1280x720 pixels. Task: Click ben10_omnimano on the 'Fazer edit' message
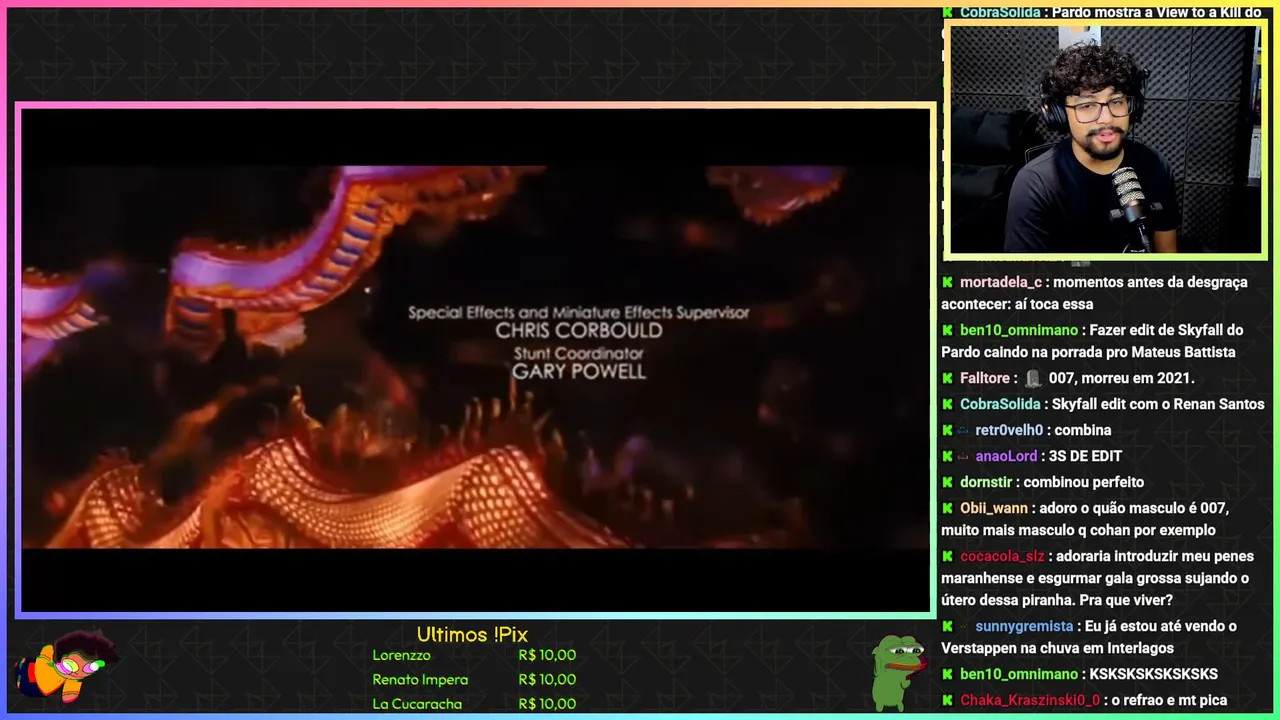(x=1019, y=330)
